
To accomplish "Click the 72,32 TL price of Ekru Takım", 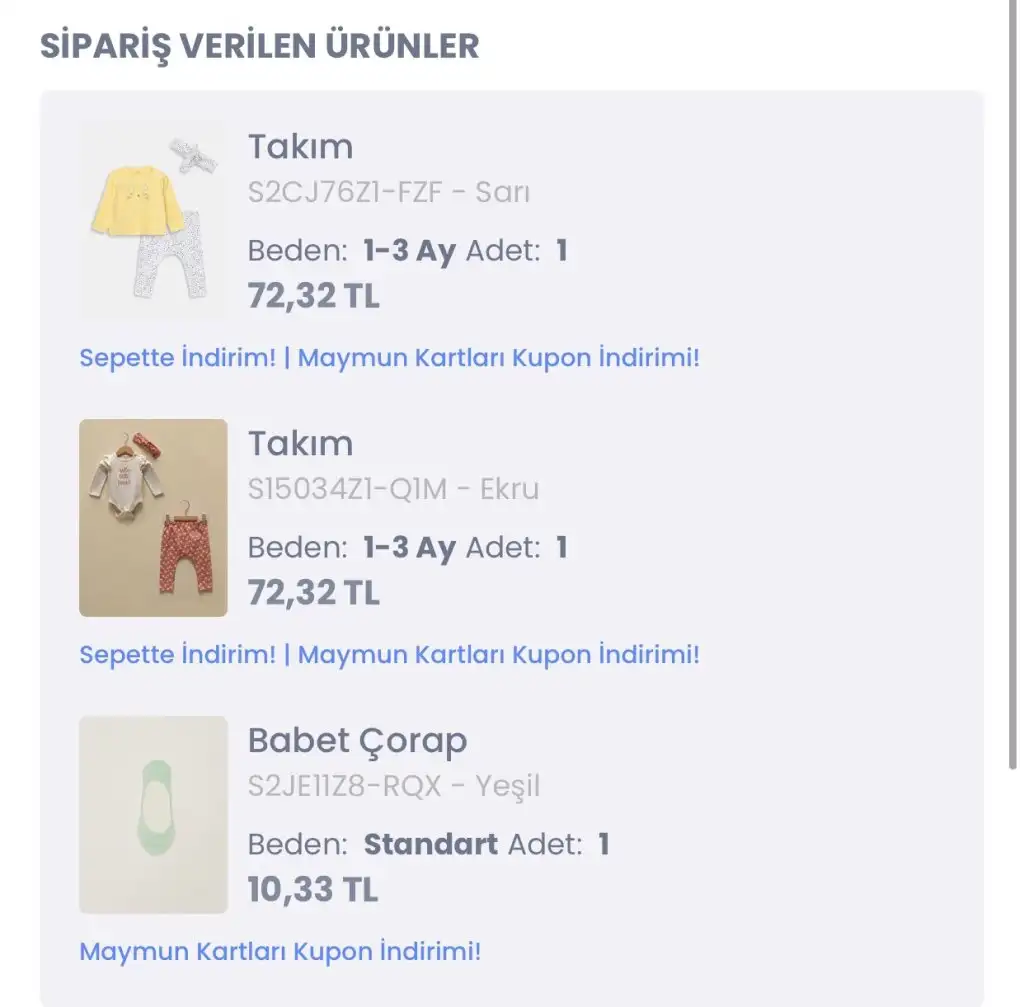I will click(313, 593).
